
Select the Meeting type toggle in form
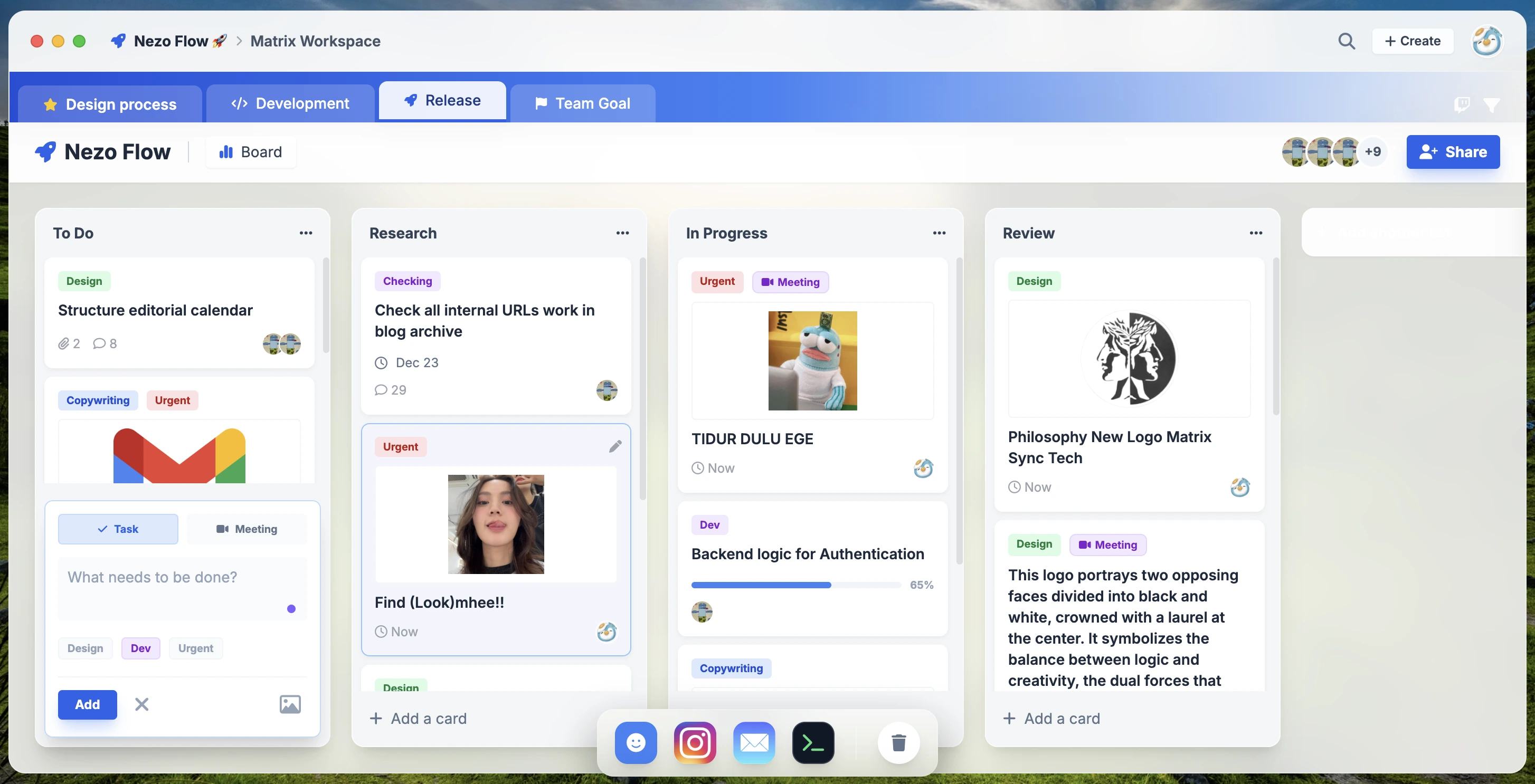[247, 529]
